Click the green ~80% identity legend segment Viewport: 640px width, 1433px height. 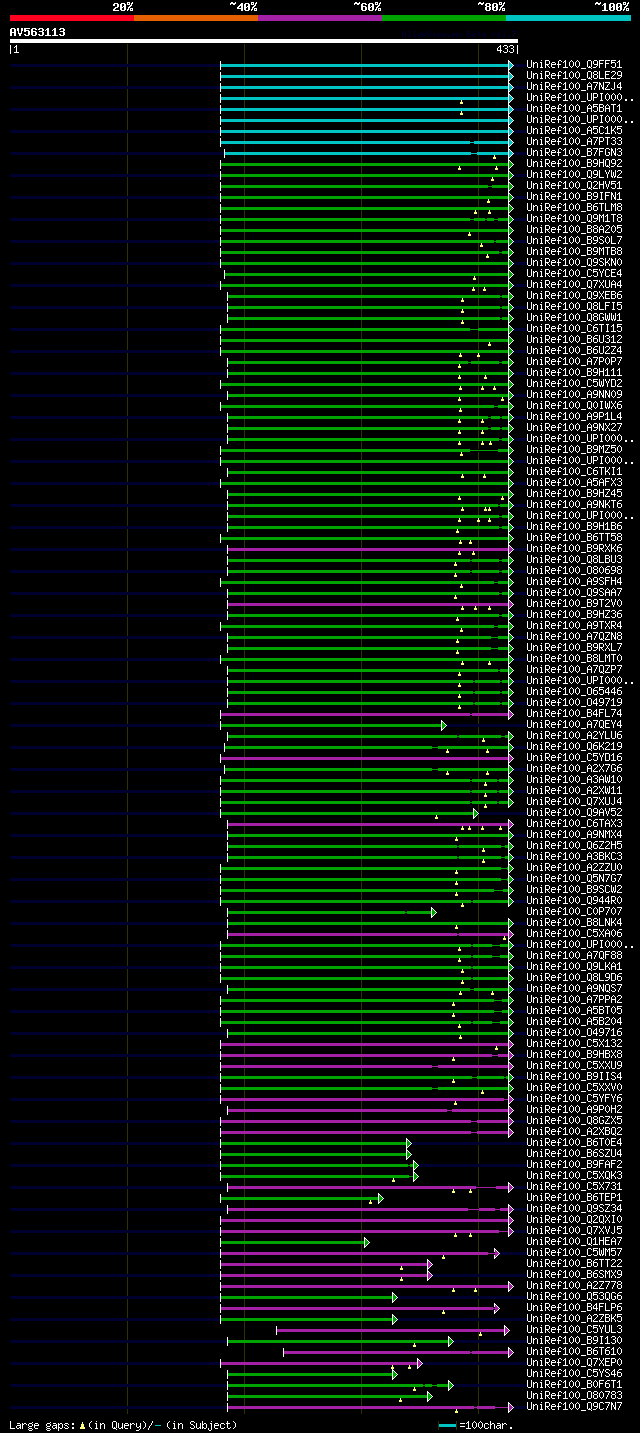444,17
